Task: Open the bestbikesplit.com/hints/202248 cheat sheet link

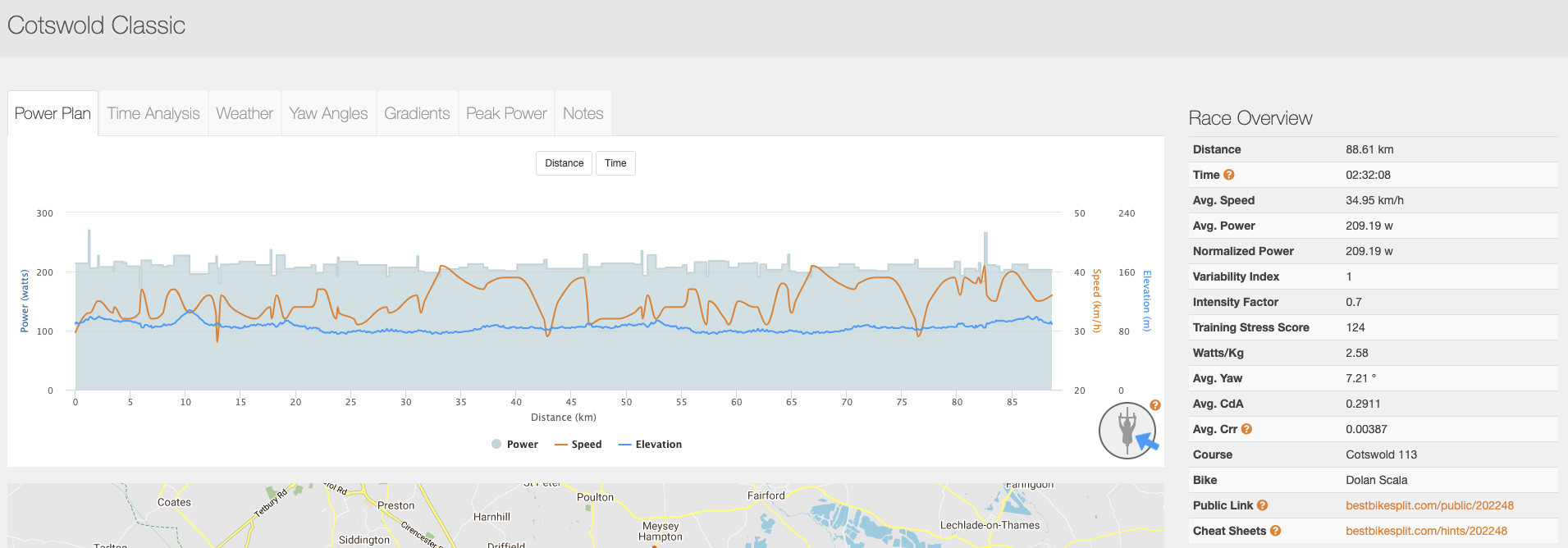Action: point(1426,531)
